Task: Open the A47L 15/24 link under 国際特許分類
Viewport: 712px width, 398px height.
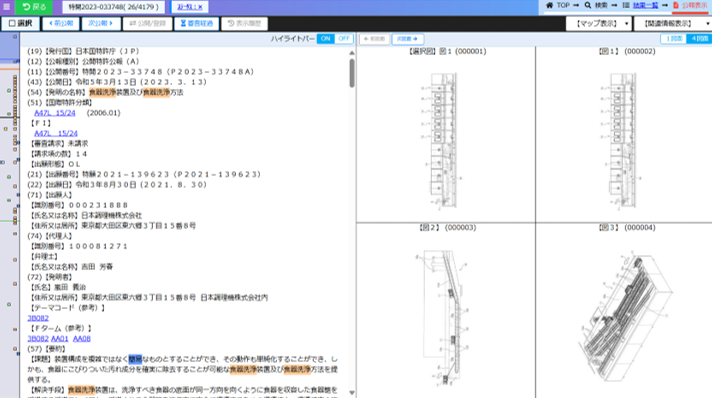Action: point(55,113)
